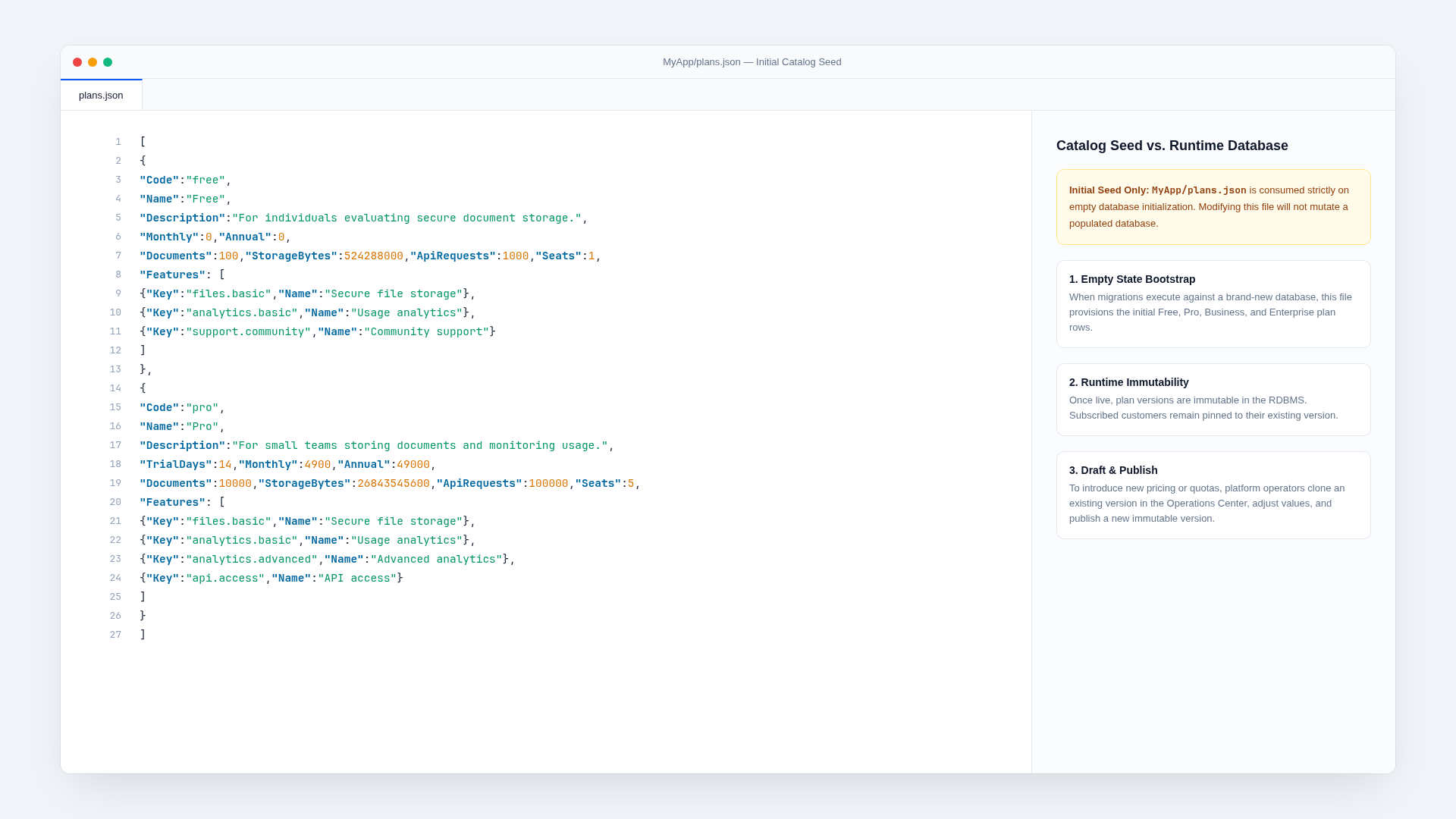1456x819 pixels.
Task: Click the "support.community" key string
Action: 249,331
